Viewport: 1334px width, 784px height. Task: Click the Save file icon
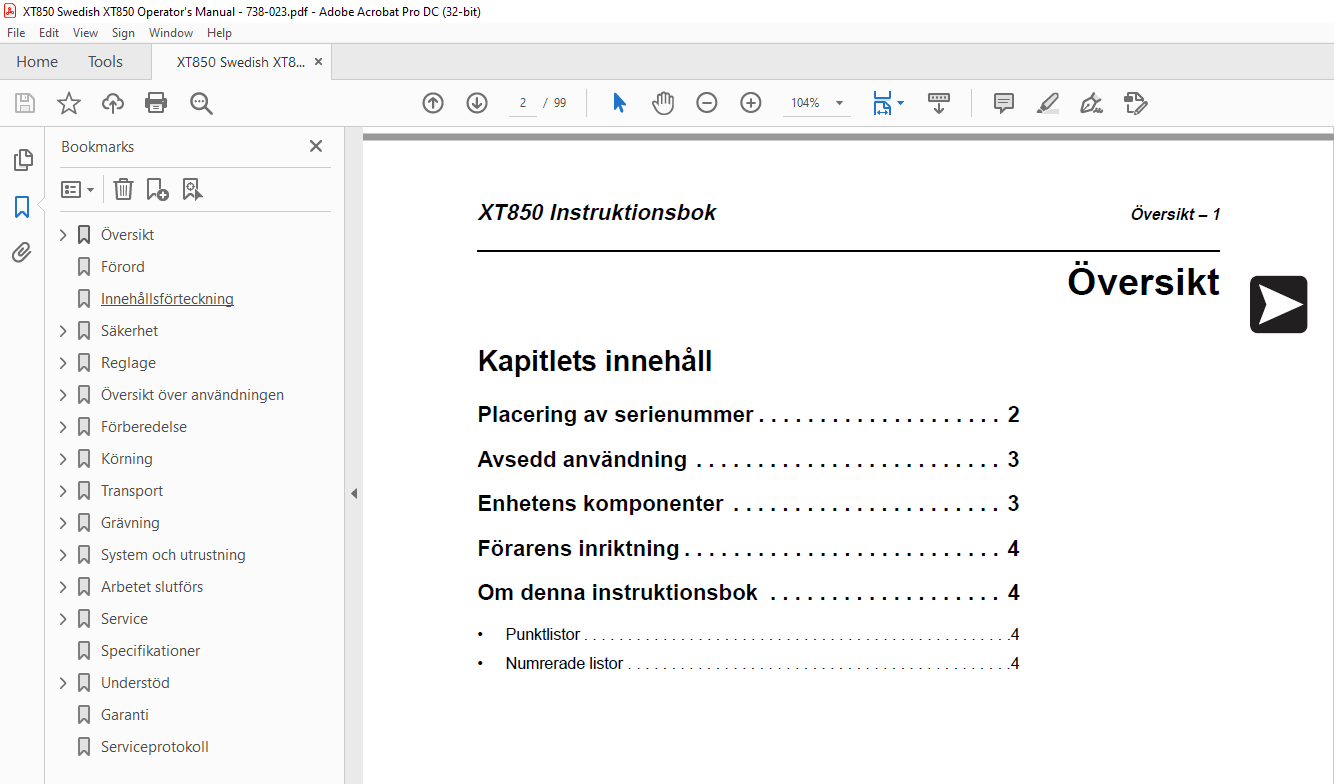pos(25,103)
